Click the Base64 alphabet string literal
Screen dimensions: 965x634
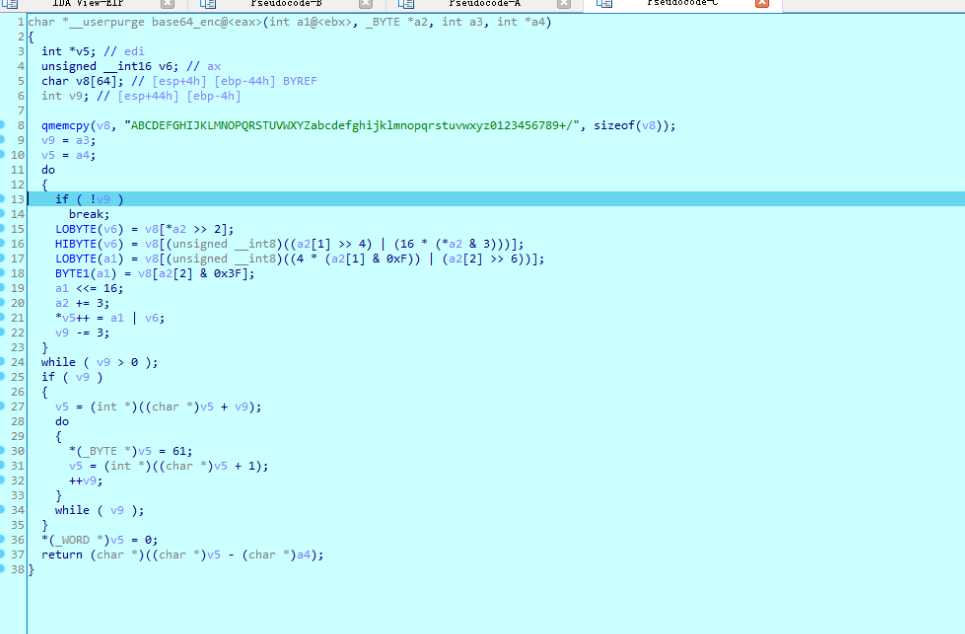[353, 126]
